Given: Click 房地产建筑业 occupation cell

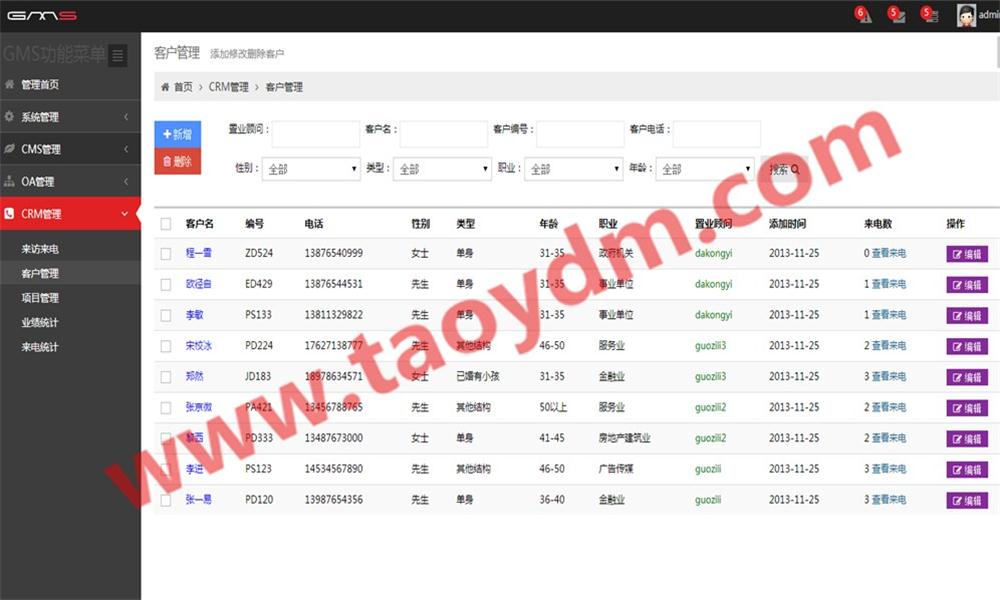Looking at the screenshot, I should (x=624, y=438).
